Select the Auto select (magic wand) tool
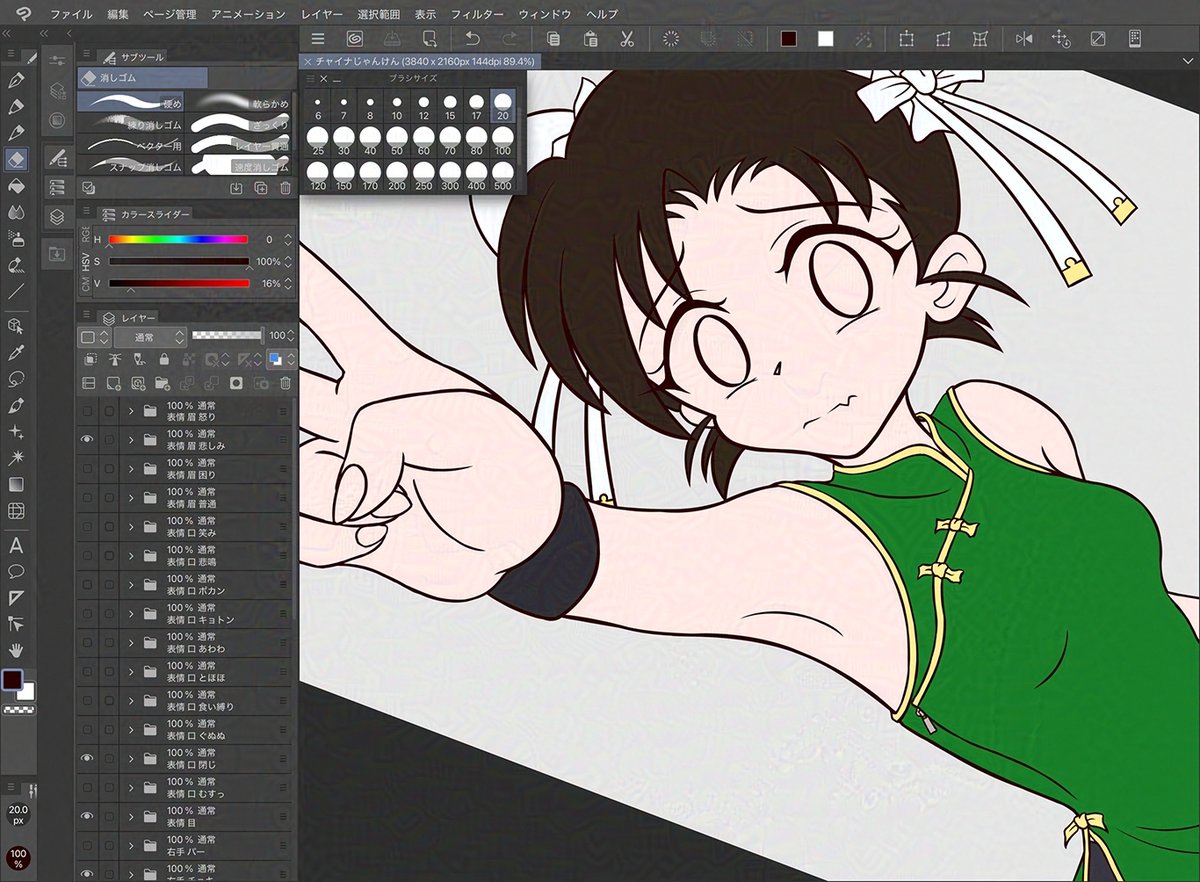Image resolution: width=1200 pixels, height=882 pixels. pos(16,458)
